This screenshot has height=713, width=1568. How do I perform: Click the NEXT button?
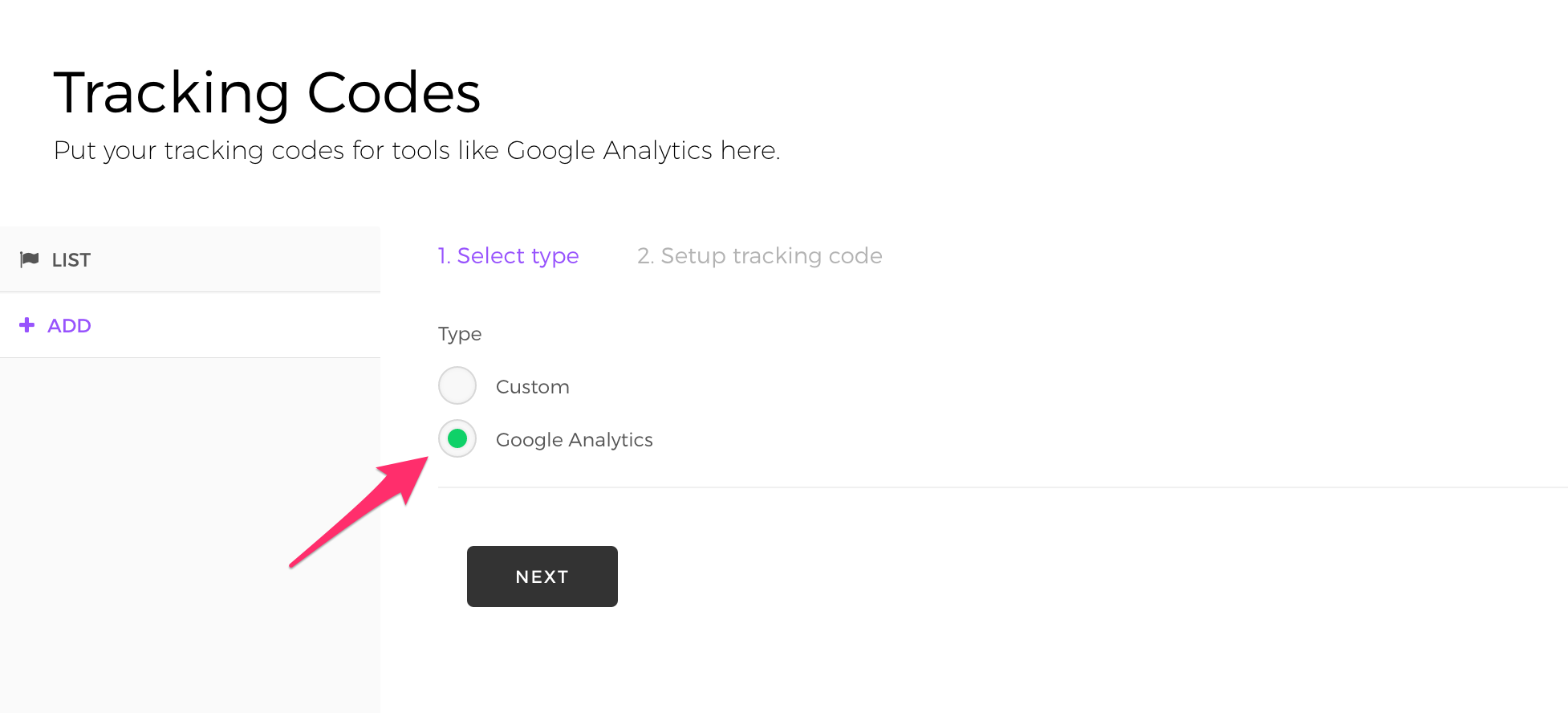[542, 577]
